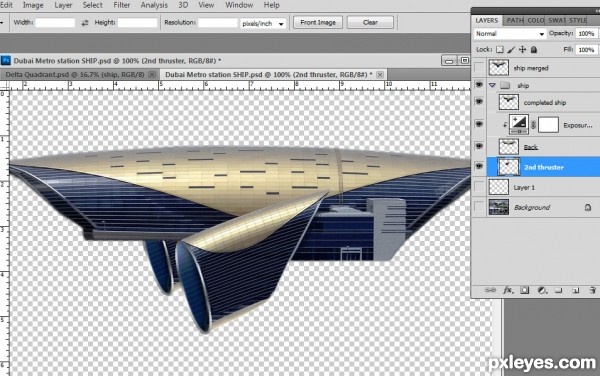Select the Layer 1 thumbnail
Screen dimensions: 600x376
(499, 187)
